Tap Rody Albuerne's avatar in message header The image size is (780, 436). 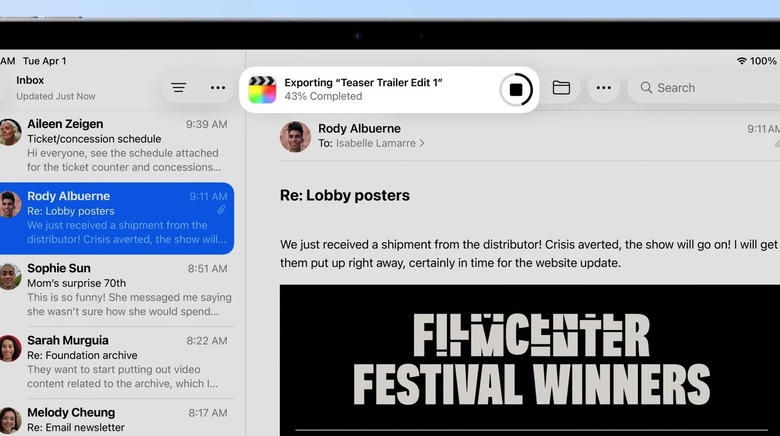pos(295,136)
